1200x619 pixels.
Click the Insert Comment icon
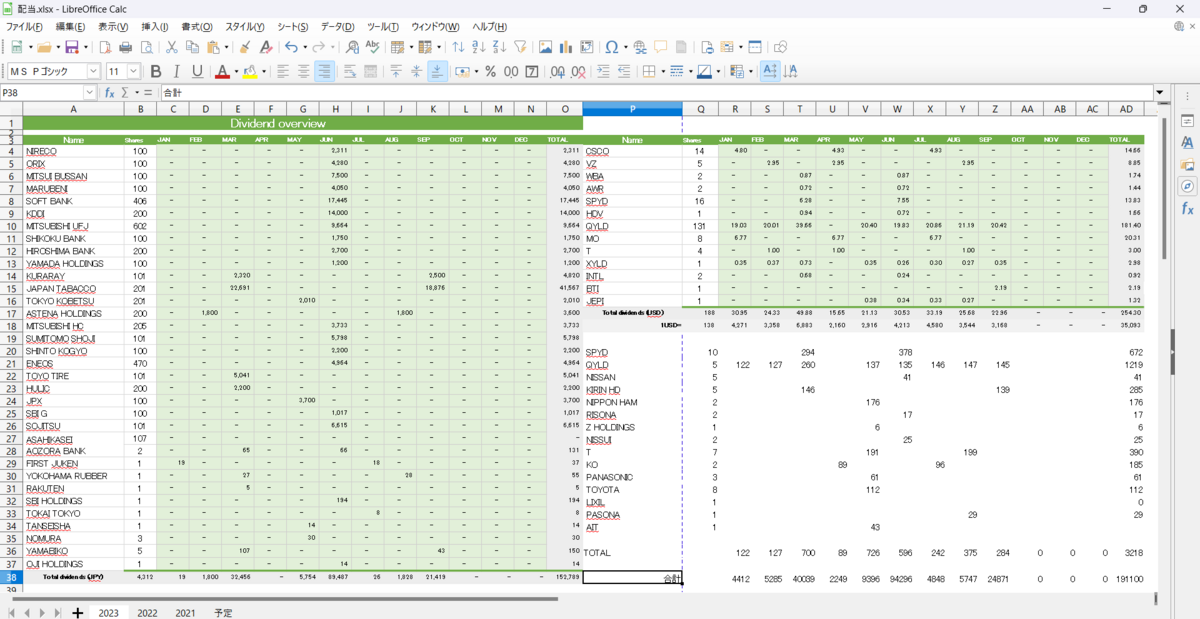pos(661,47)
